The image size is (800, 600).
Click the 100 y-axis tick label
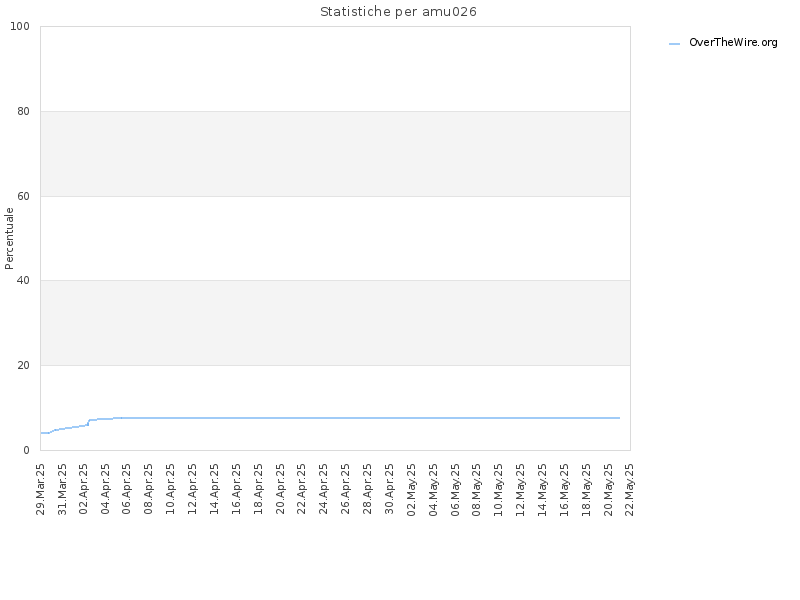click(x=20, y=27)
